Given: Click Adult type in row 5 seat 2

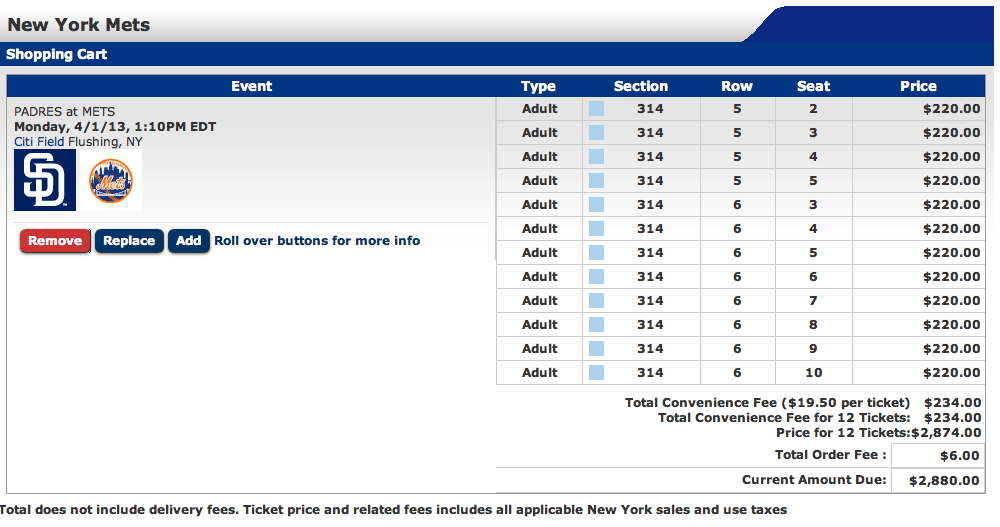Looking at the screenshot, I should pos(540,108).
